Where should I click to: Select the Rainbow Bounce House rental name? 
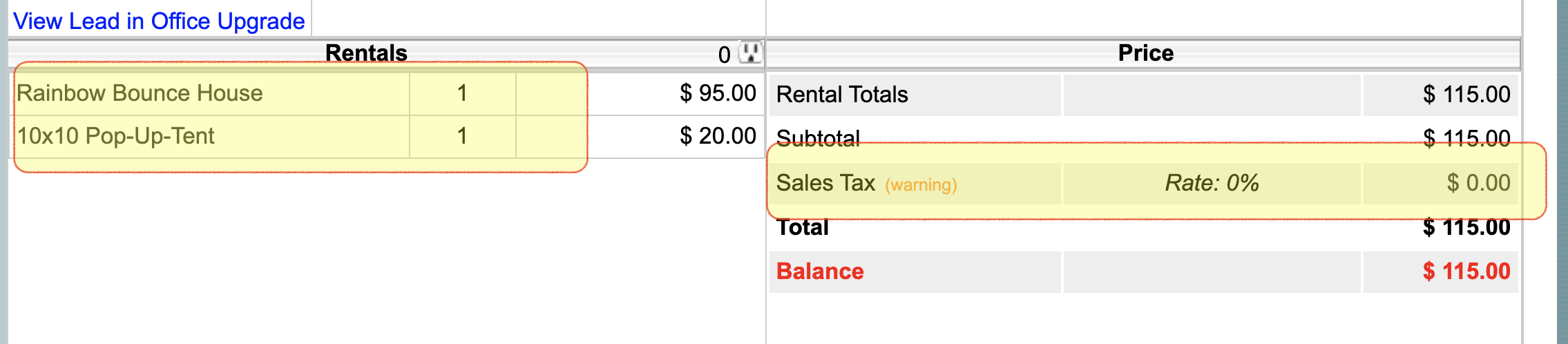click(x=140, y=93)
